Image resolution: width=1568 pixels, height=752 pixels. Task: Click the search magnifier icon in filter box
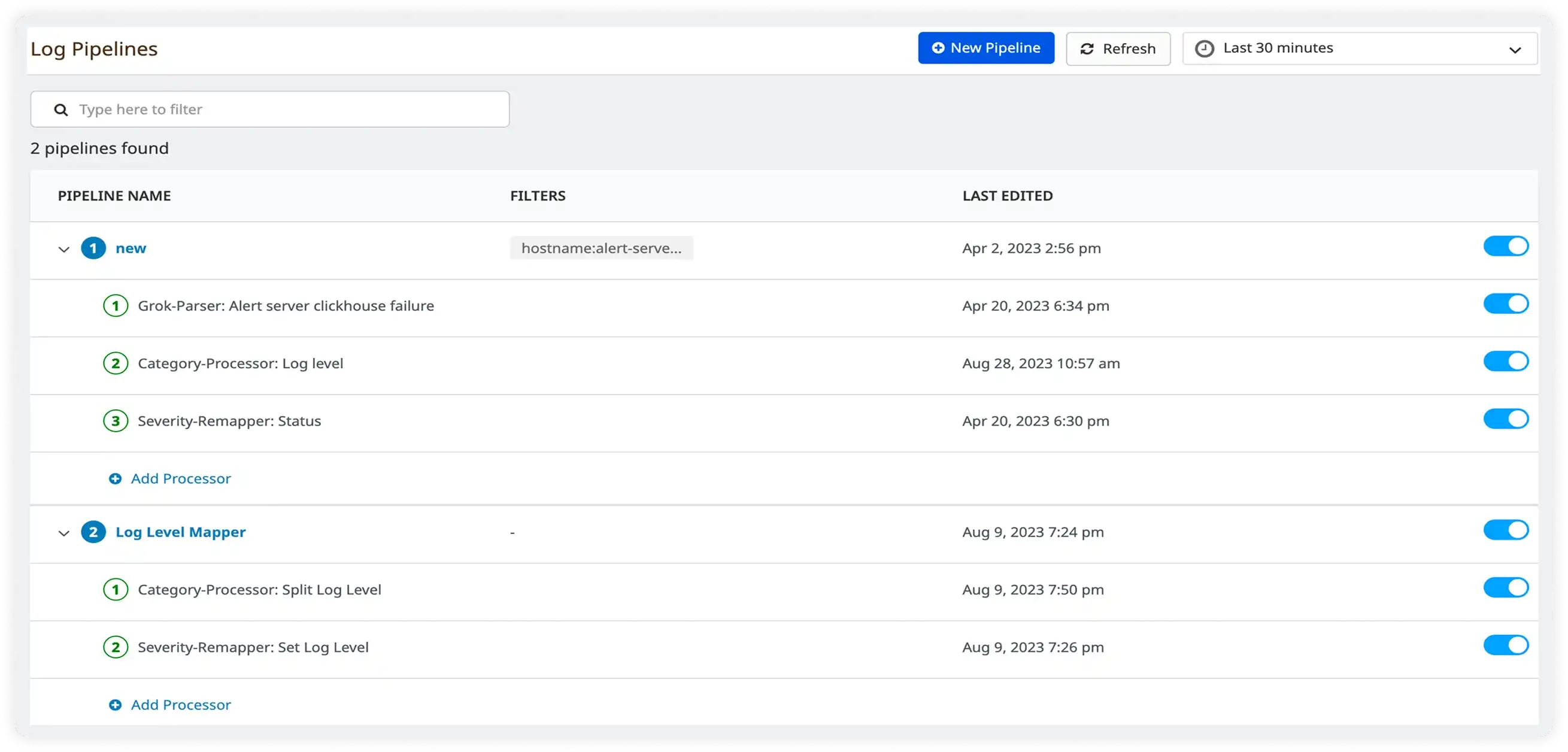(61, 109)
